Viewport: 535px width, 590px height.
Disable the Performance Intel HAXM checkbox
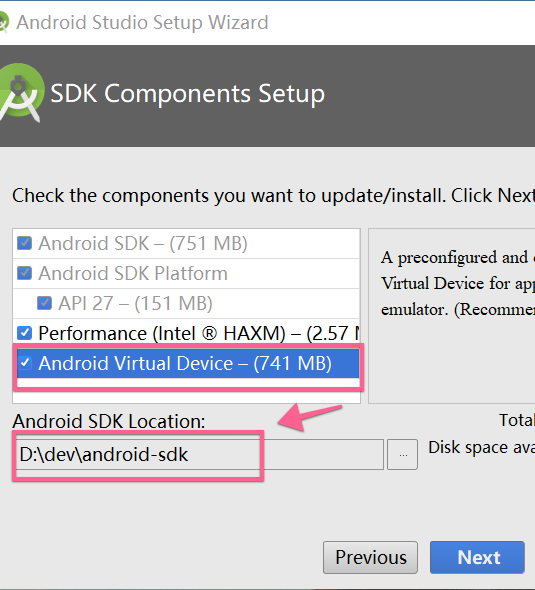[24, 333]
